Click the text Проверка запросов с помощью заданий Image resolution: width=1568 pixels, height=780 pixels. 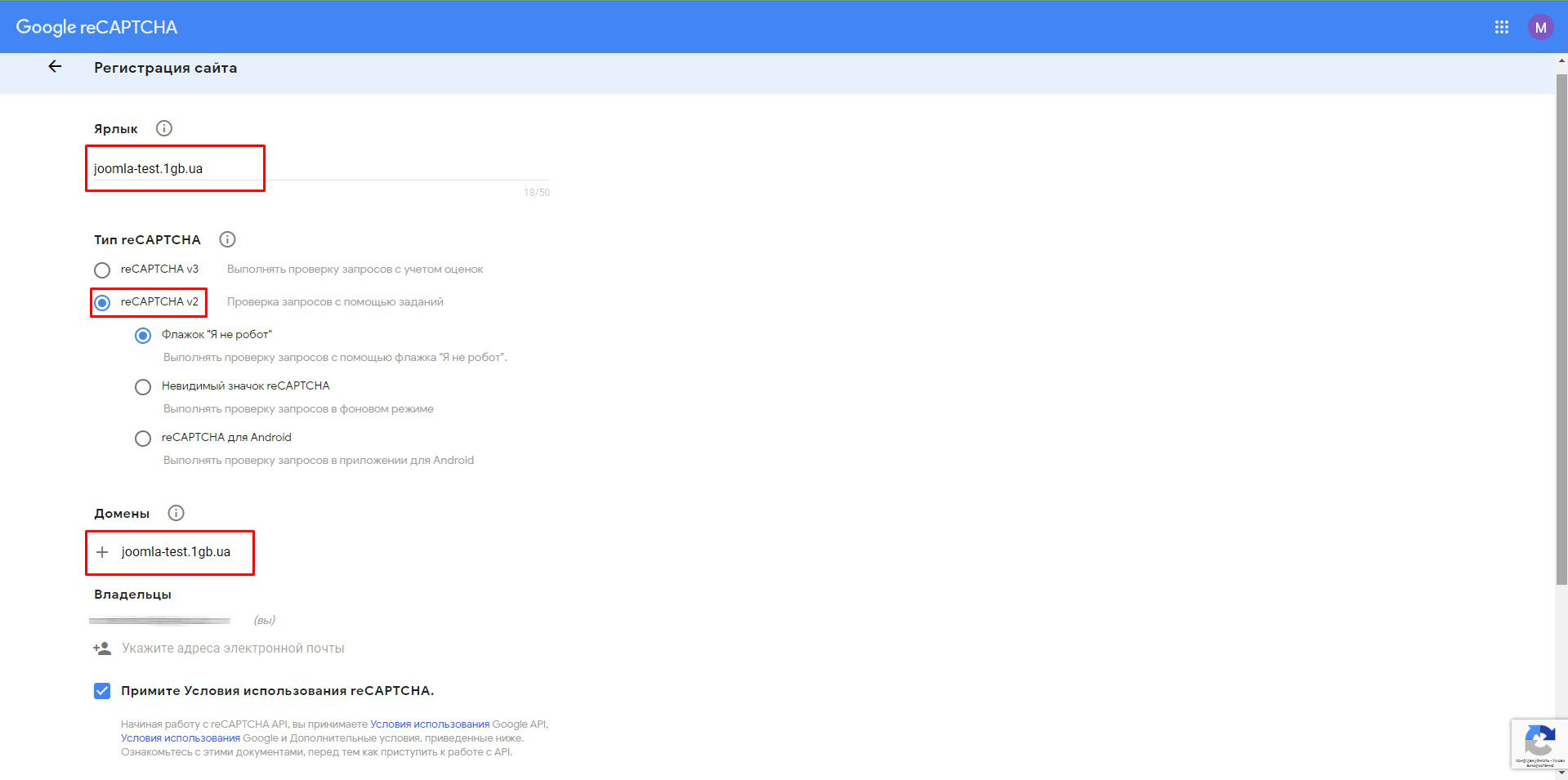tap(335, 302)
